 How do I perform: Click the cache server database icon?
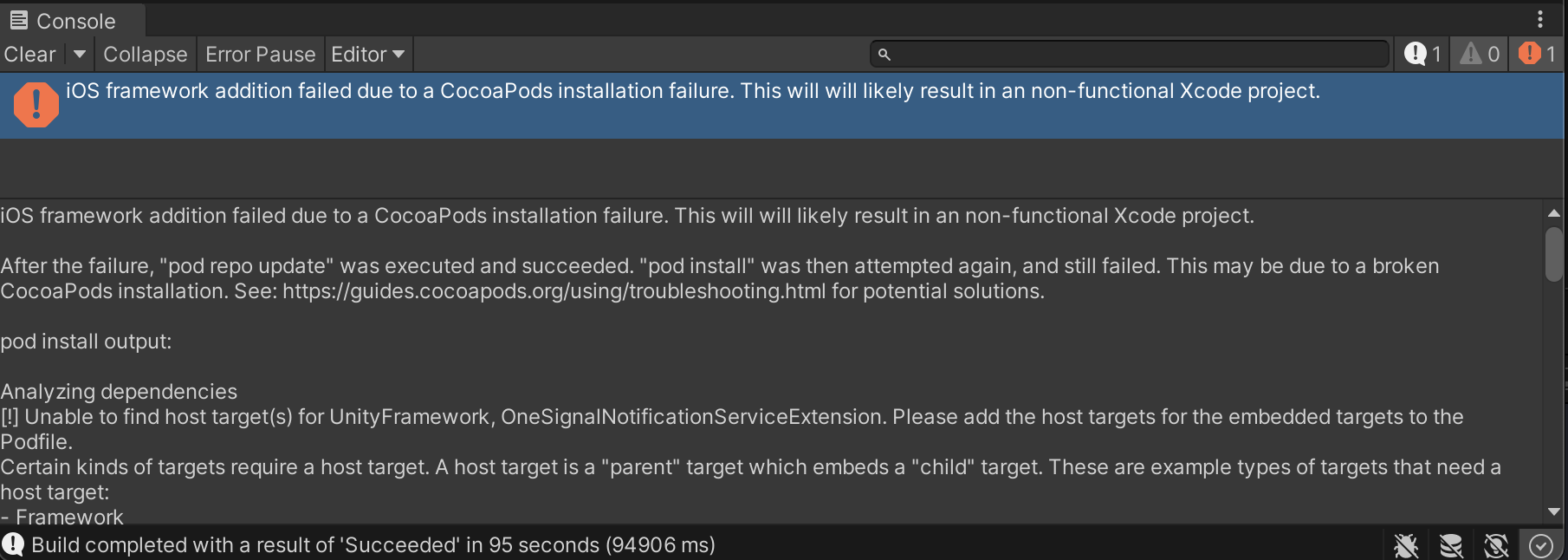click(1451, 545)
